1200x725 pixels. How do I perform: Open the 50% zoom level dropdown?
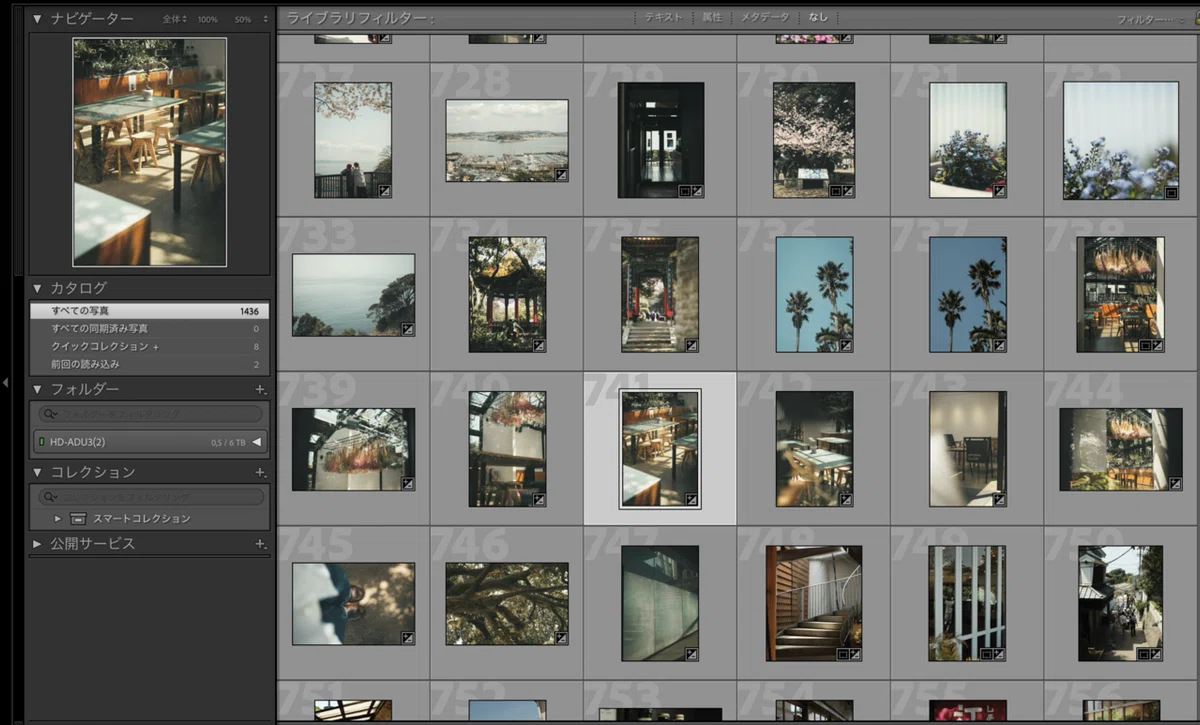click(x=265, y=19)
